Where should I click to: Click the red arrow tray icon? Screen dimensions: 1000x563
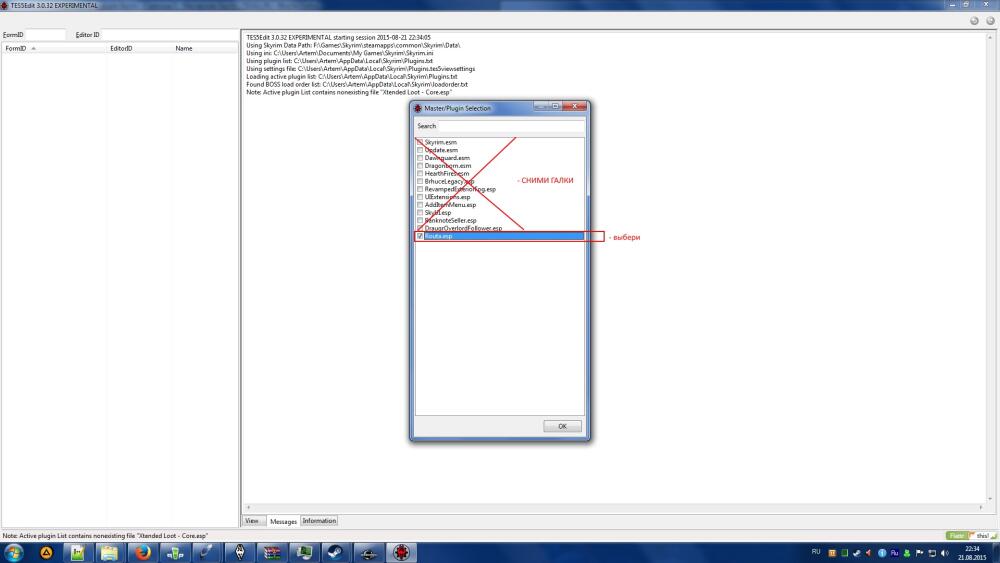click(869, 553)
